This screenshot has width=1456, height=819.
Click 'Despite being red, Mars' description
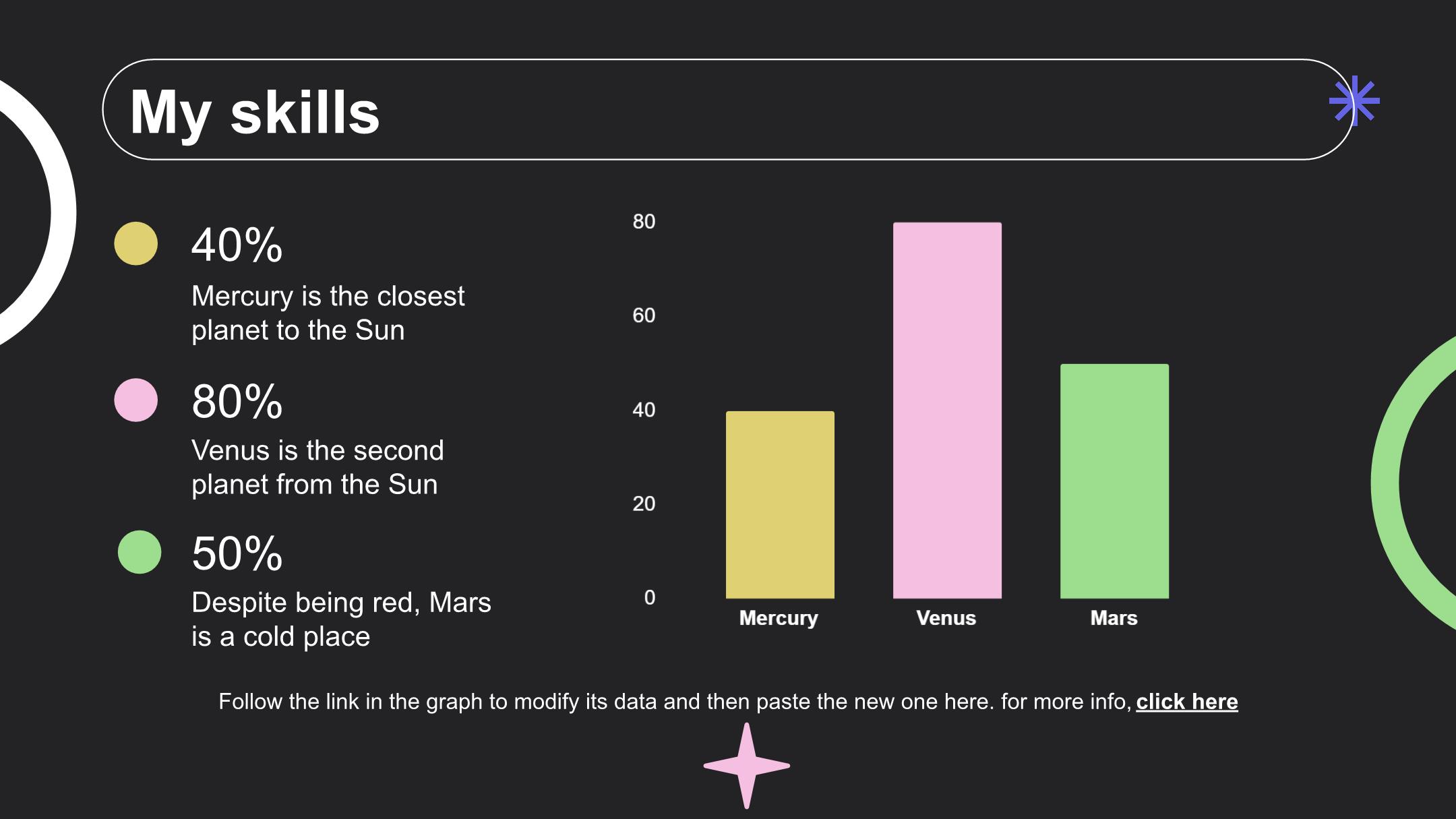click(x=341, y=619)
